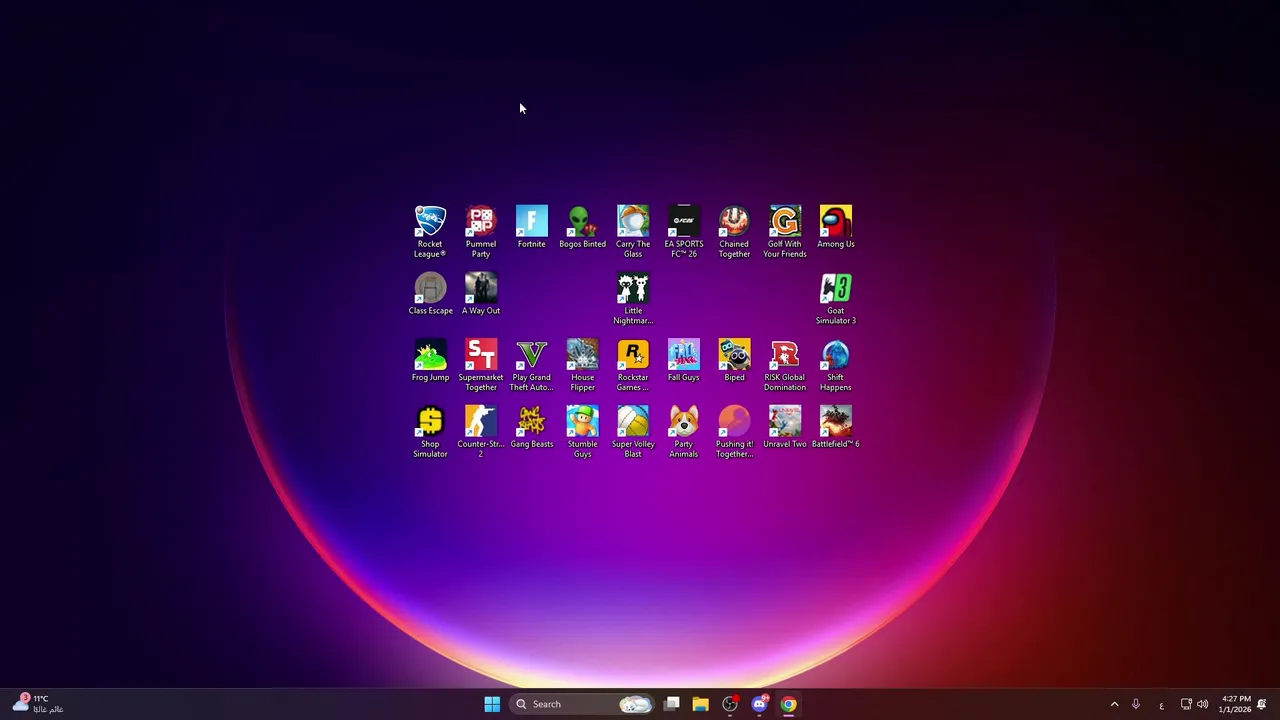
Task: Select the Counter-Strike 2 shortcut
Action: coord(481,433)
